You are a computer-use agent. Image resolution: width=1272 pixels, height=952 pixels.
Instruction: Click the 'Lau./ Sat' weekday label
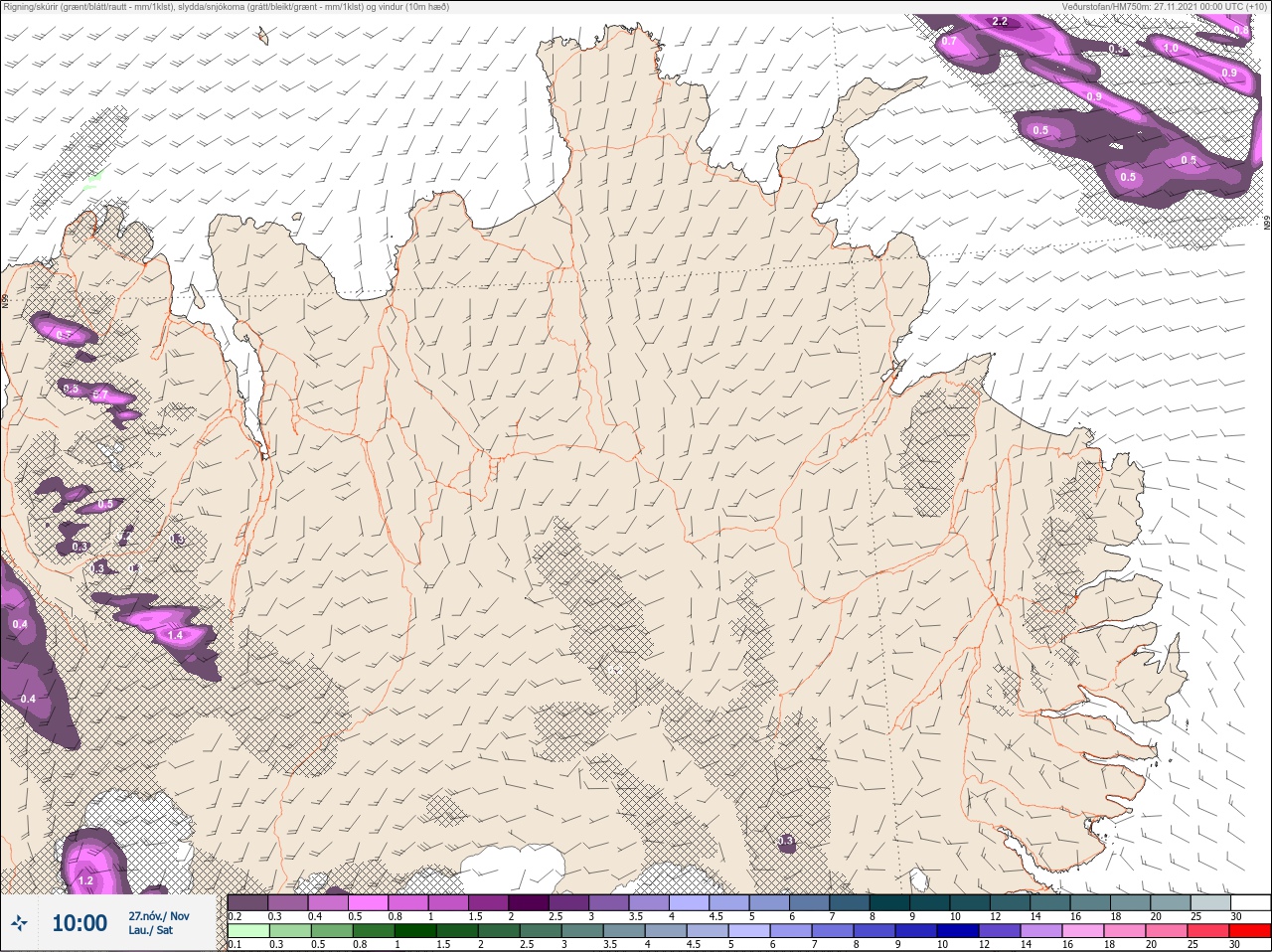pos(151,930)
